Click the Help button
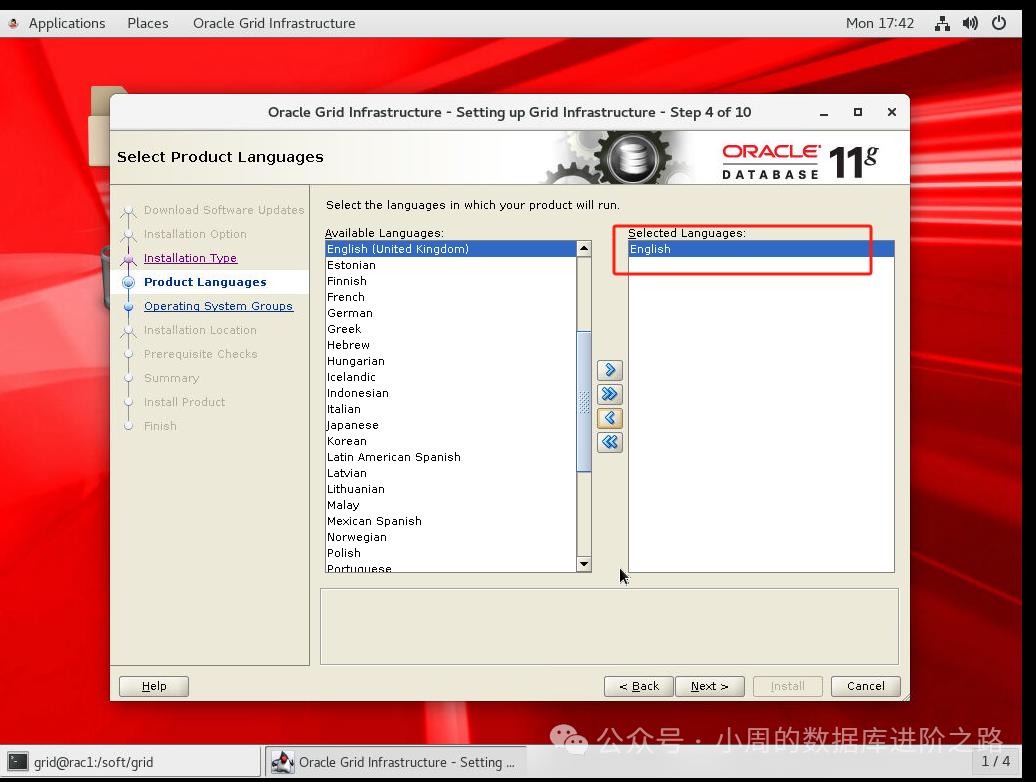The image size is (1036, 782). point(154,686)
